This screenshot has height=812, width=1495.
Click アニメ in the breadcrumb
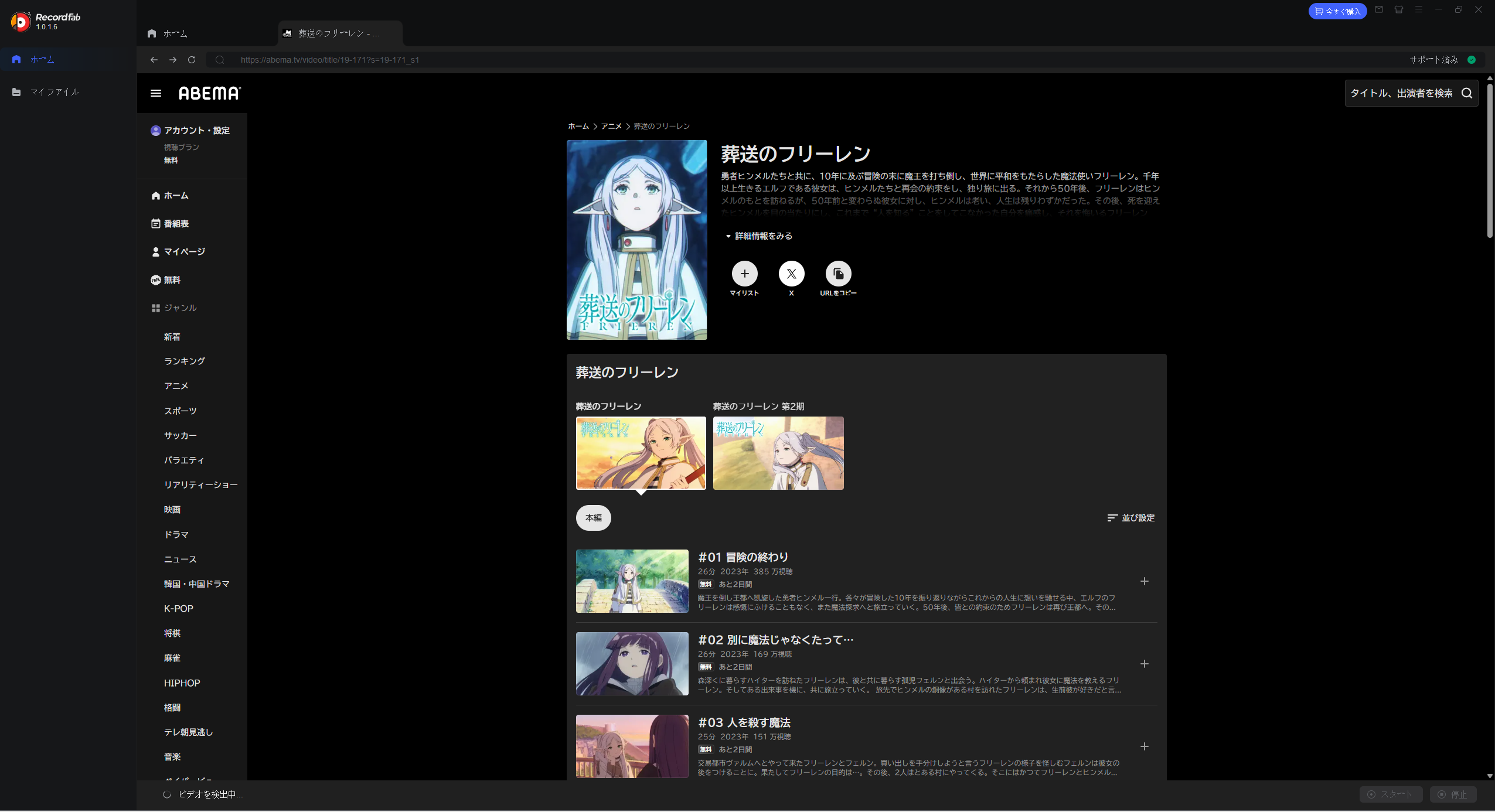[x=611, y=127]
